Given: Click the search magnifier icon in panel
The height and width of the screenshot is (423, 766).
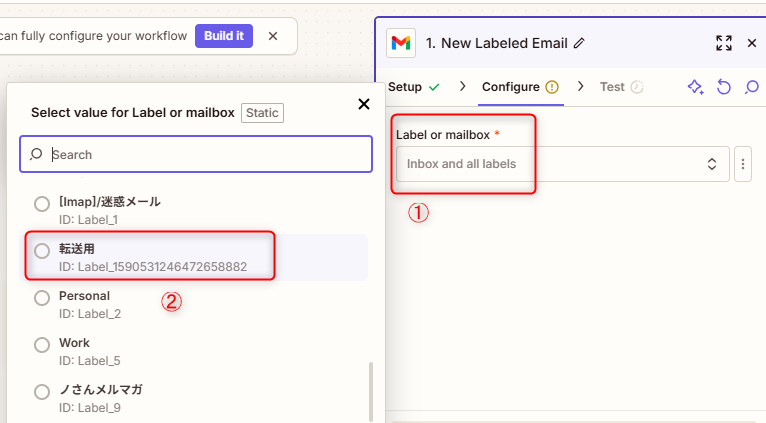Looking at the screenshot, I should pyautogui.click(x=751, y=87).
